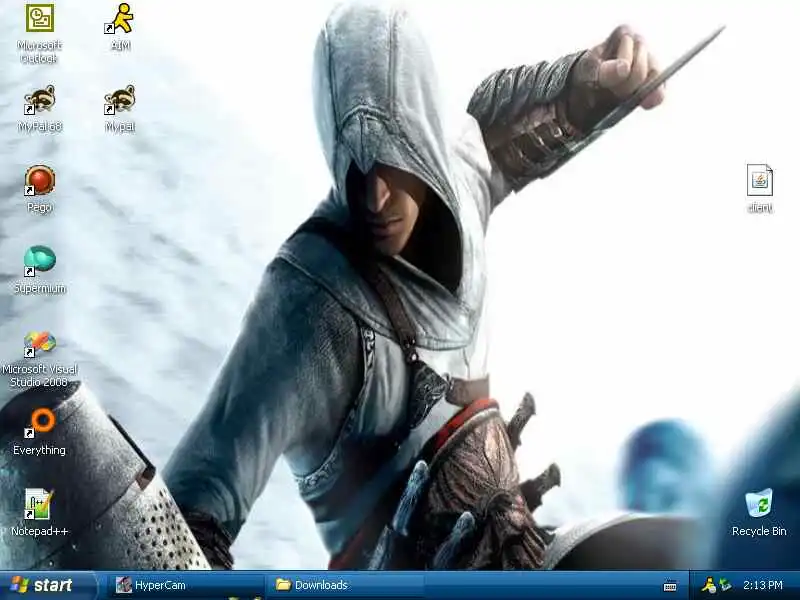Open the Windows start menu
Image resolution: width=800 pixels, height=600 pixels.
click(47, 585)
